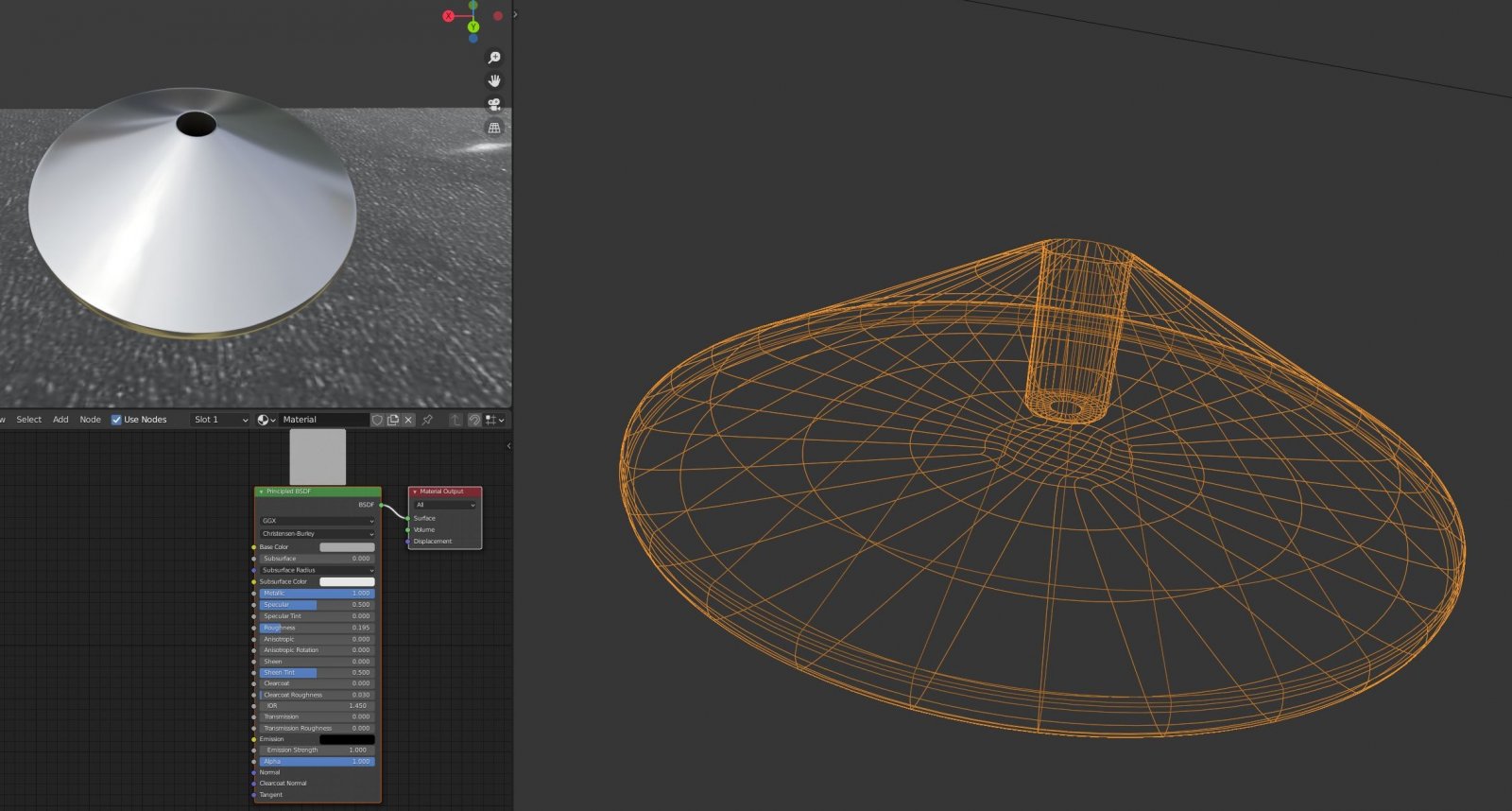Open the Select menu in node editor
Viewport: 1512px width, 811px height.
coord(28,420)
